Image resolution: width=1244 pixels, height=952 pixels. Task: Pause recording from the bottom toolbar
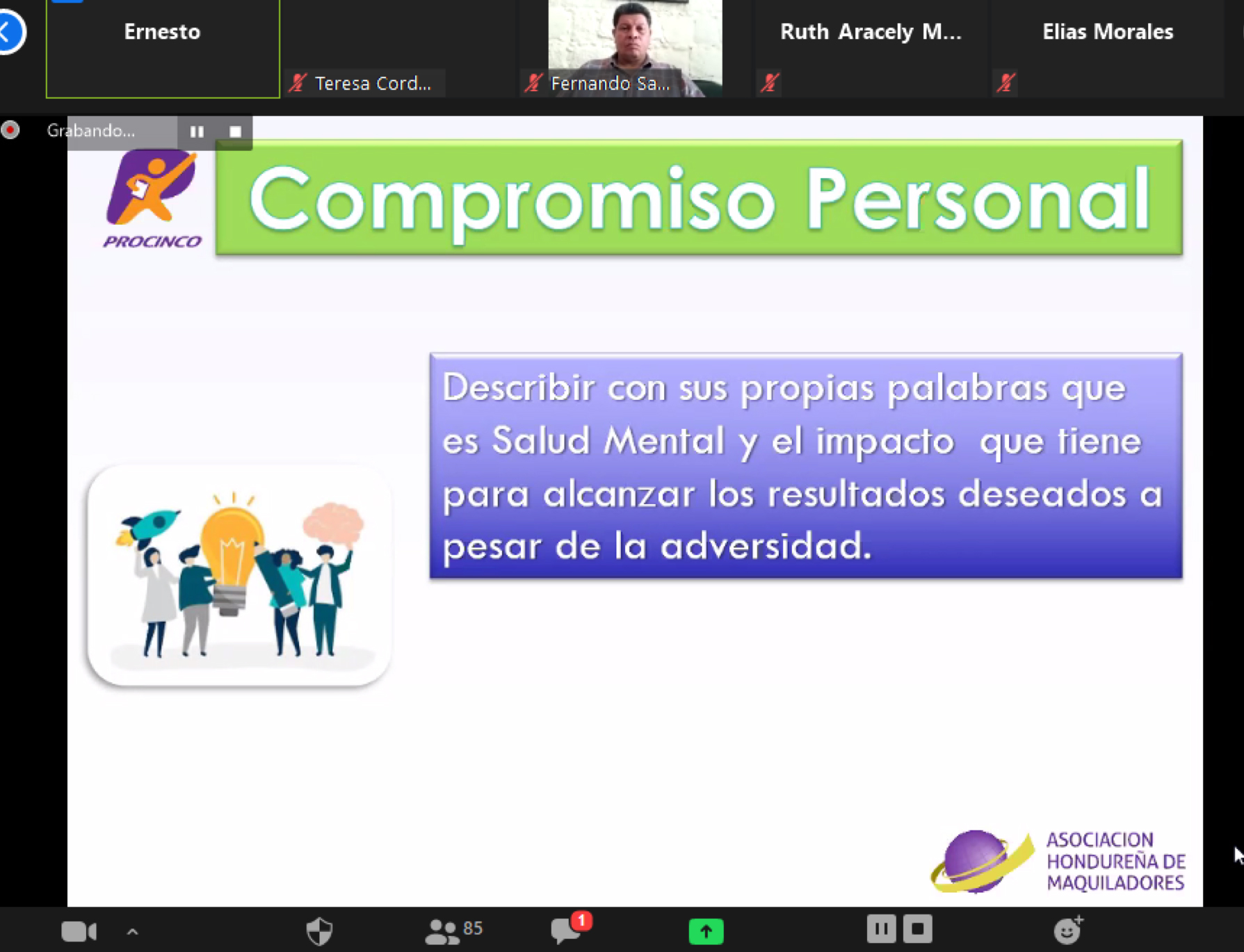click(x=881, y=929)
